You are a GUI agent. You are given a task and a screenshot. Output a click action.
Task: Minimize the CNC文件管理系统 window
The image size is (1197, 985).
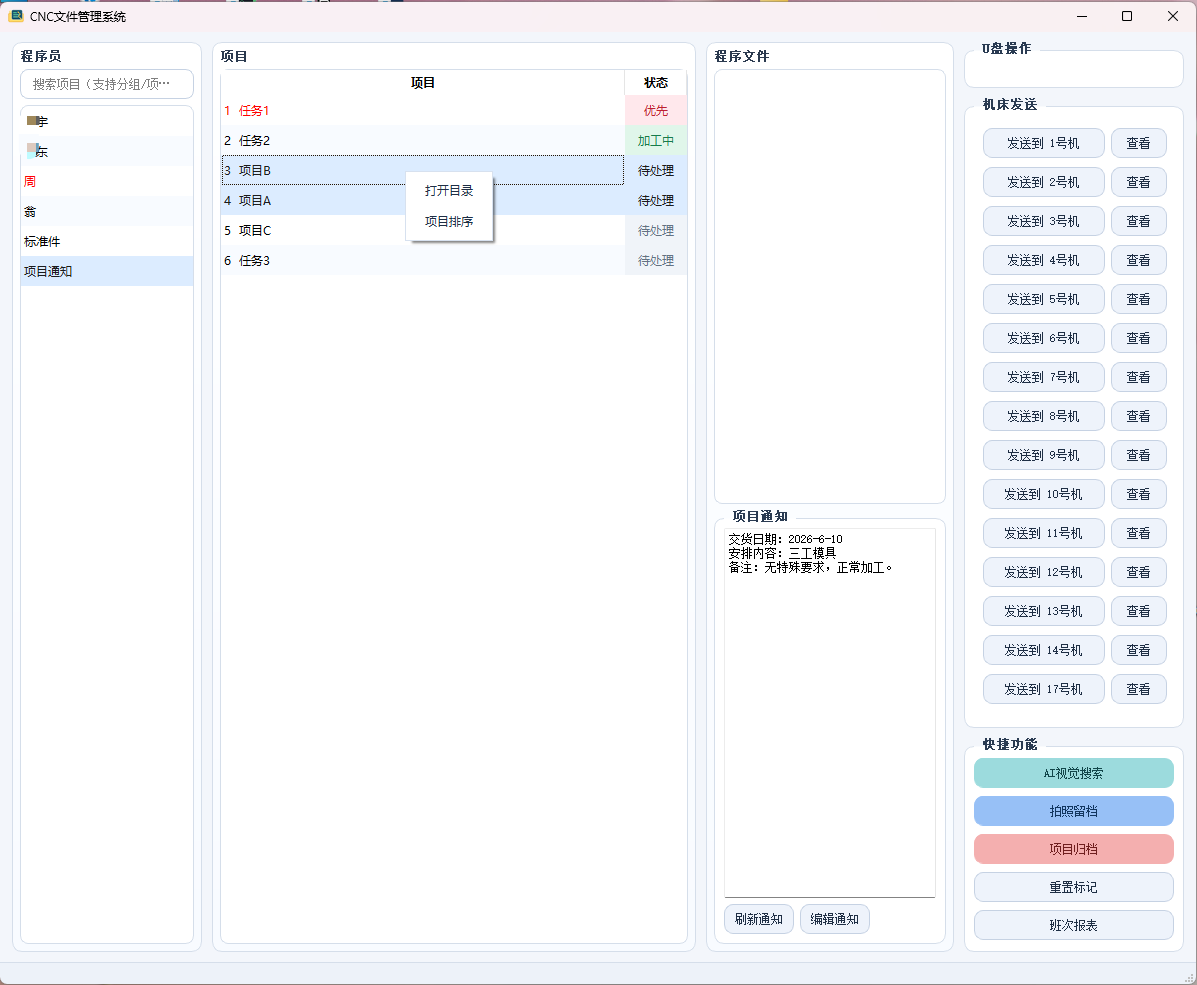pos(1082,16)
